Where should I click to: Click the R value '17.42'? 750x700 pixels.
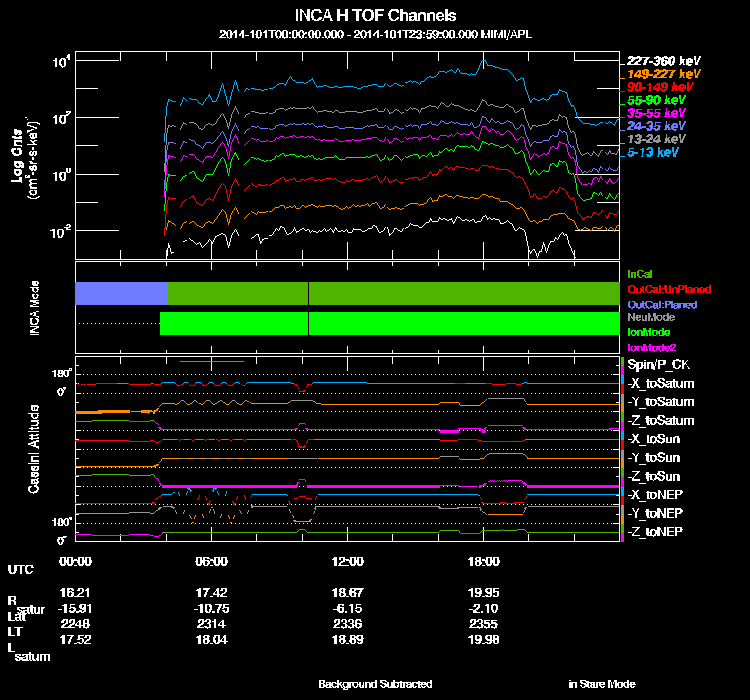point(211,592)
